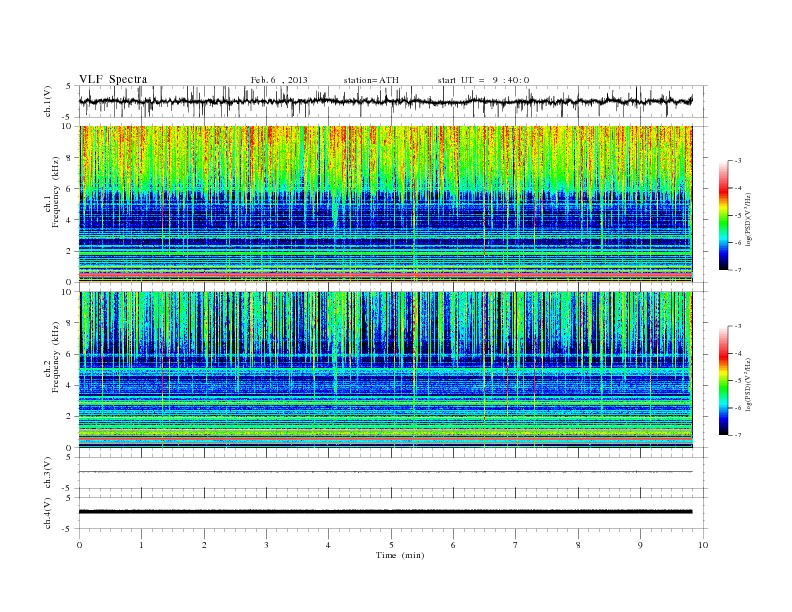The height and width of the screenshot is (612, 792).
Task: Click the "VLF Spectra" title text
Action: coord(113,79)
